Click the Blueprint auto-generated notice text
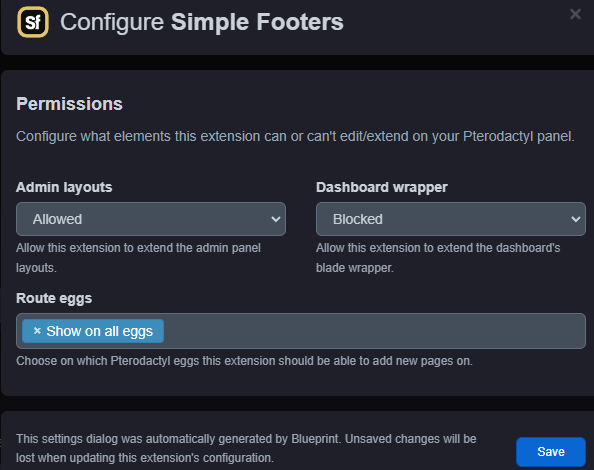 pos(246,448)
